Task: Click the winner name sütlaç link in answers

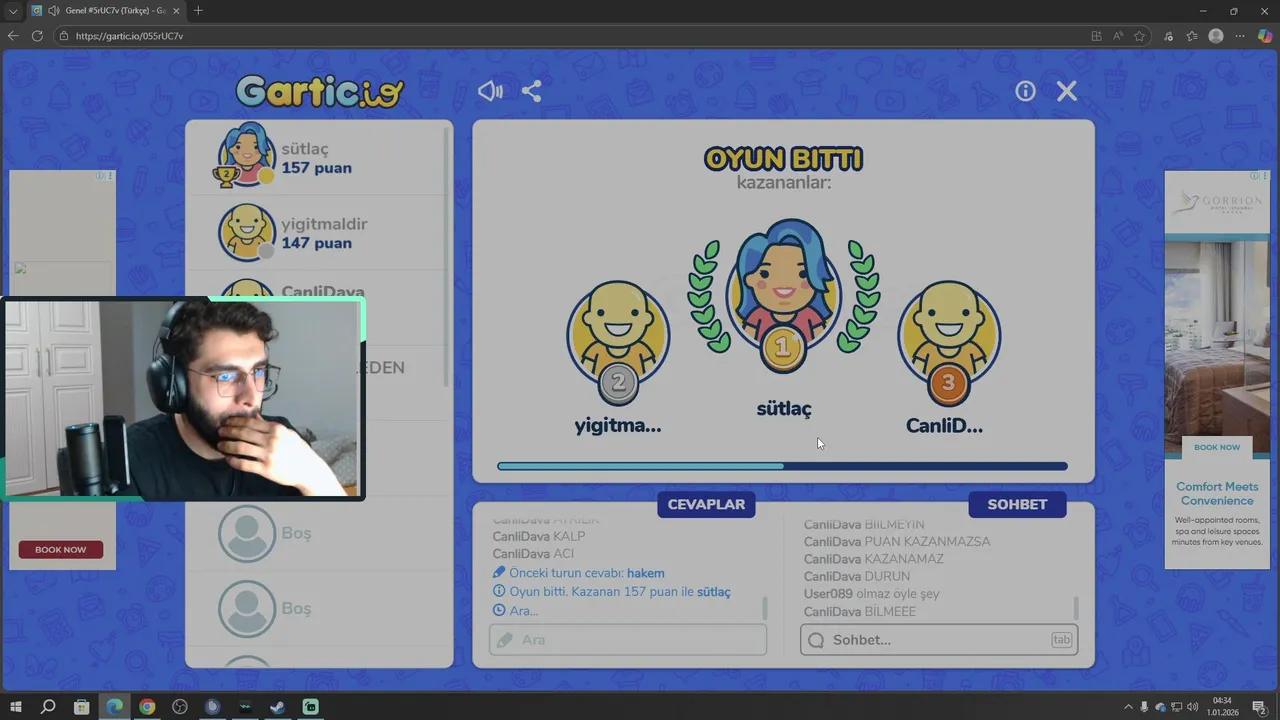Action: coord(713,592)
